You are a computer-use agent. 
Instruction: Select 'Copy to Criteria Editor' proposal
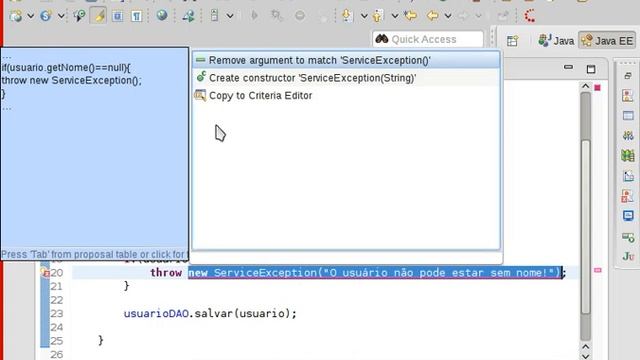(346, 96)
